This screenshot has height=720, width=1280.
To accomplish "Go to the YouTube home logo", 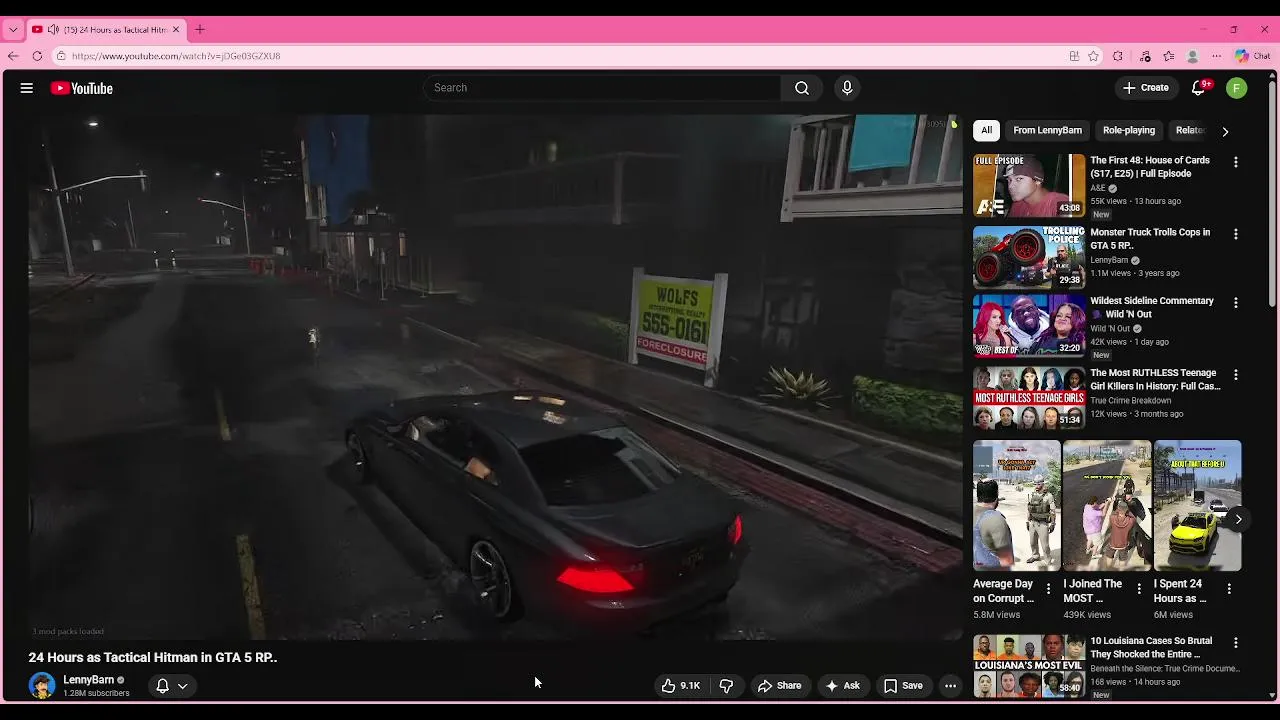I will (x=82, y=88).
